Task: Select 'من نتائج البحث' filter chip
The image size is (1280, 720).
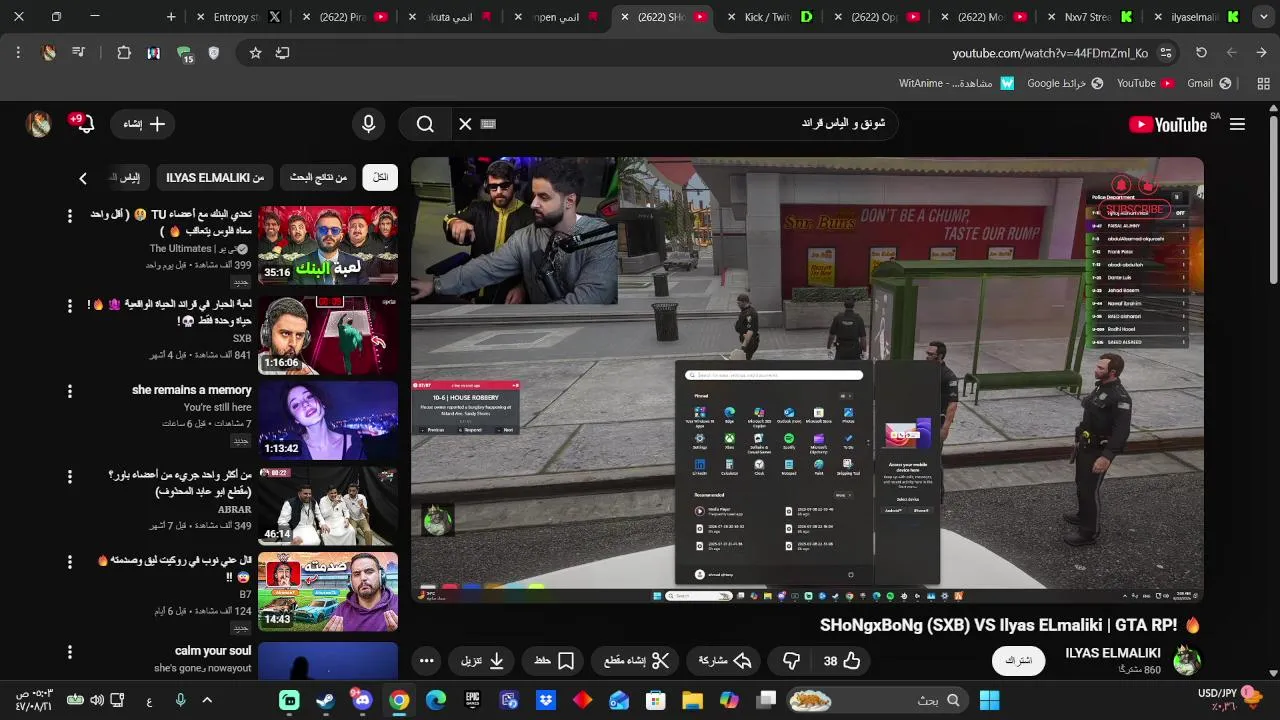Action: click(x=318, y=177)
